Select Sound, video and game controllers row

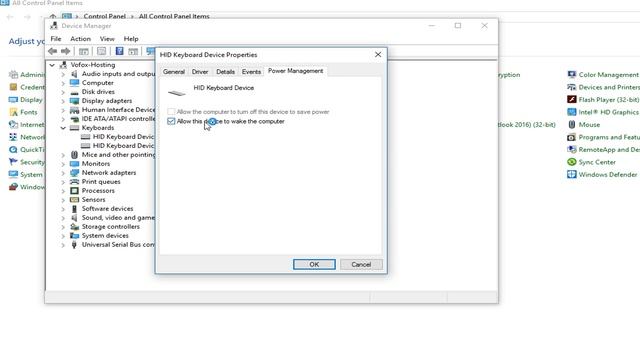point(118,218)
